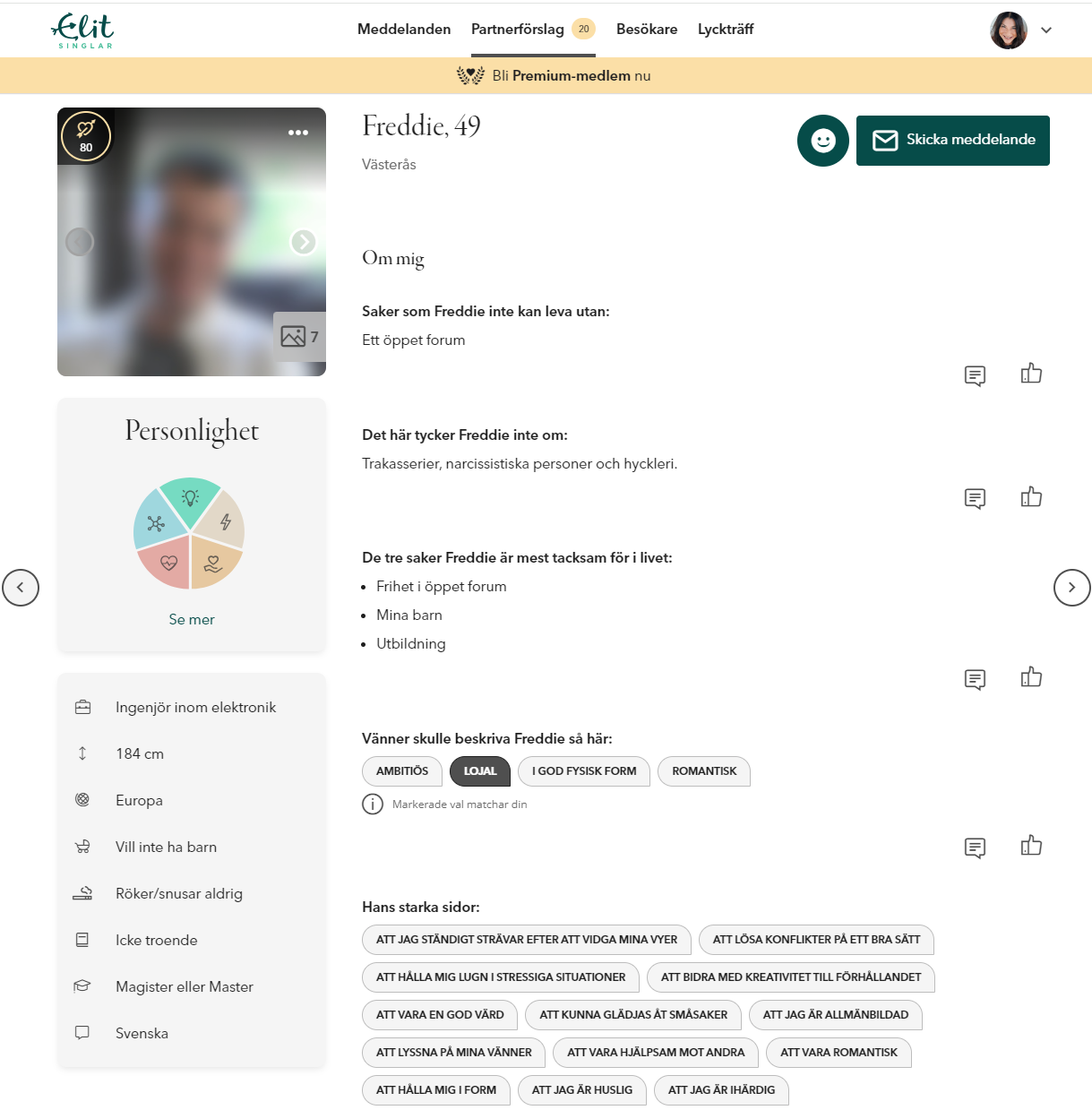The image size is (1092, 1110).
Task: Click the pink heart personality segment
Action: (x=168, y=563)
